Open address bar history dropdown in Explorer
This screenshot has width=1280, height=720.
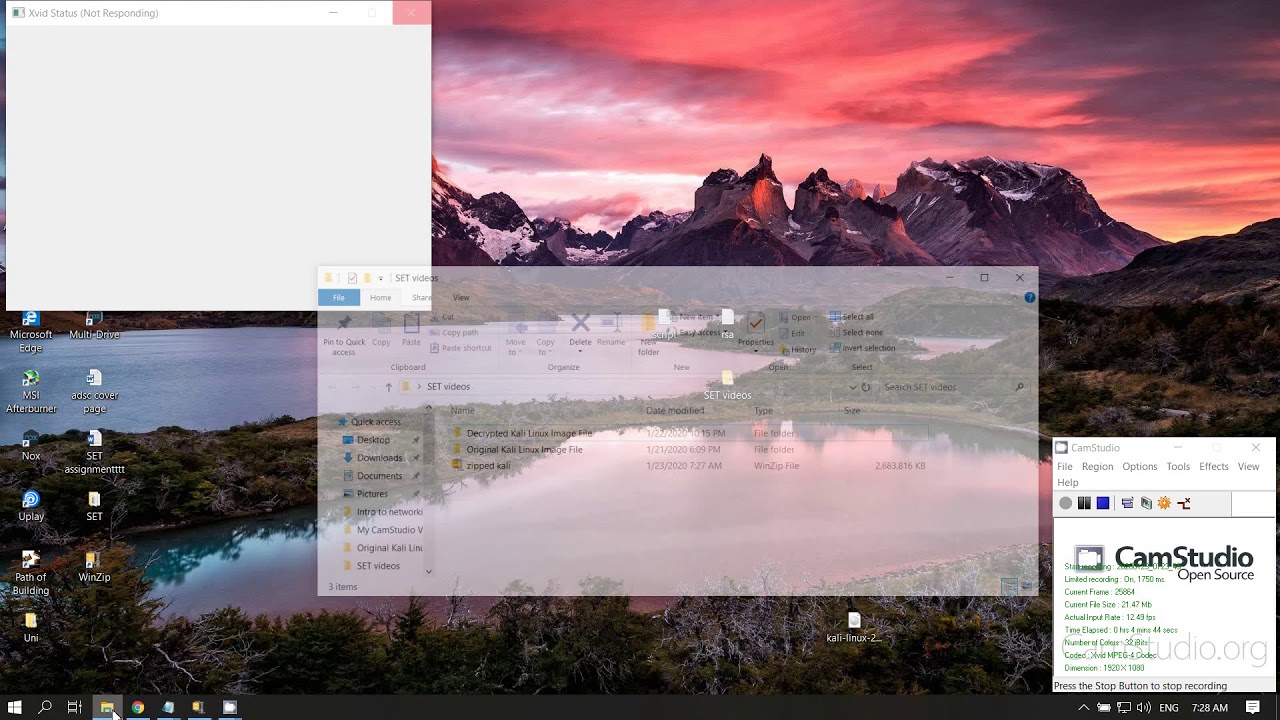853,387
